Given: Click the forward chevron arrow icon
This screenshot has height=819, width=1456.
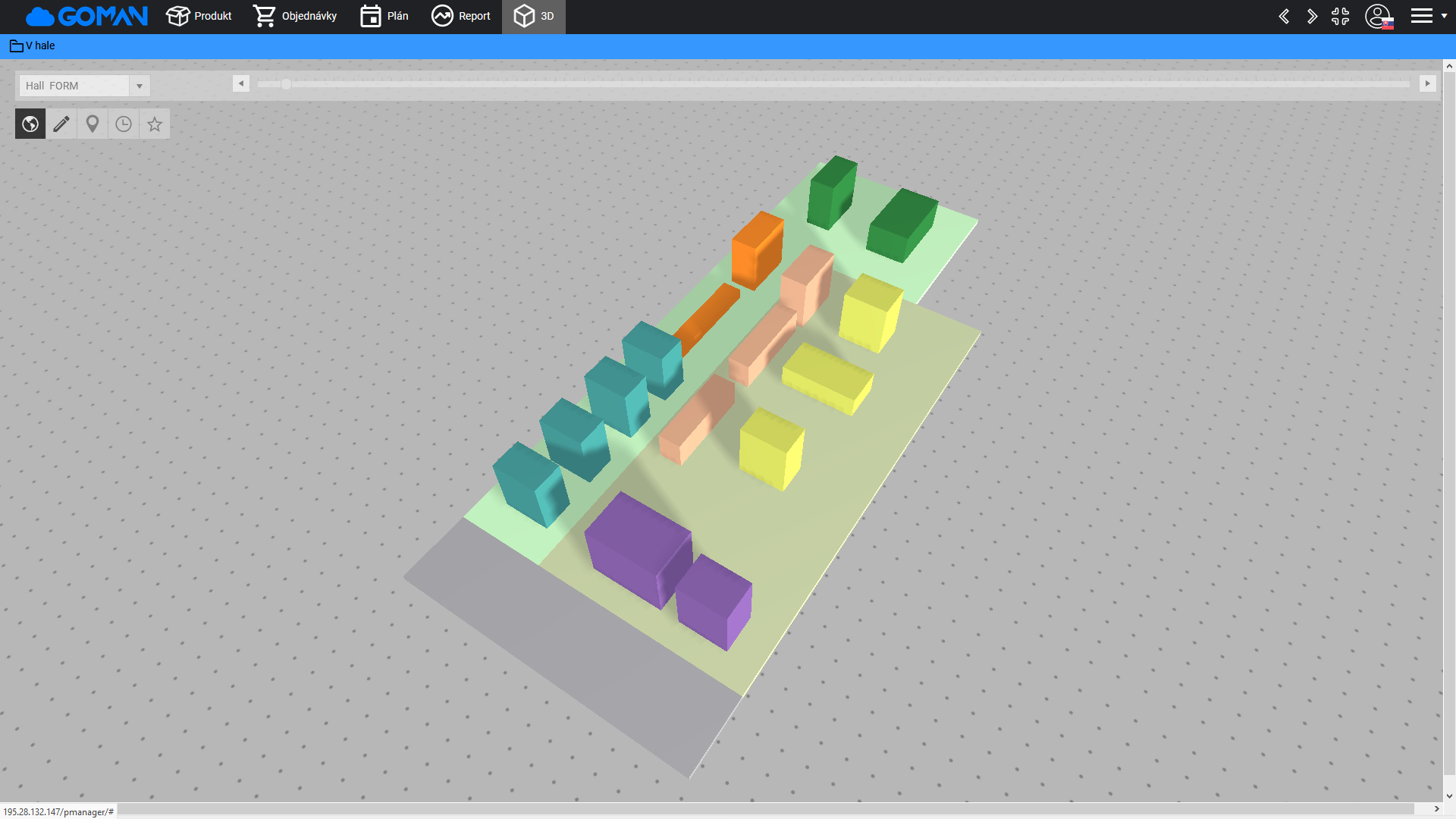Looking at the screenshot, I should pyautogui.click(x=1312, y=16).
